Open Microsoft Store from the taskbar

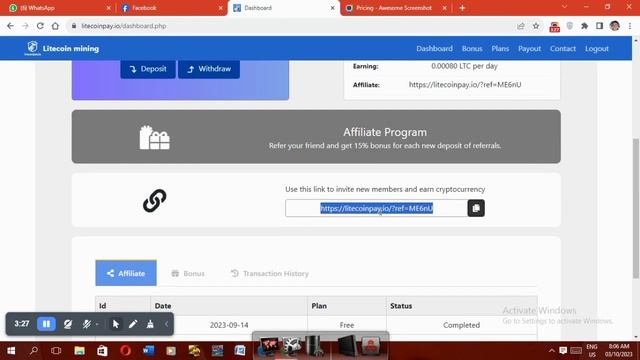pyautogui.click(x=102, y=351)
